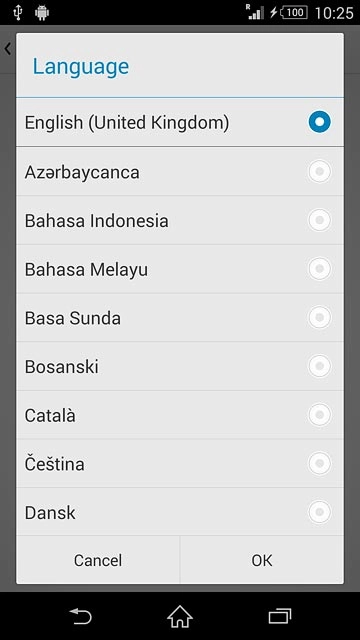Select the Dansk language entry

tap(180, 512)
